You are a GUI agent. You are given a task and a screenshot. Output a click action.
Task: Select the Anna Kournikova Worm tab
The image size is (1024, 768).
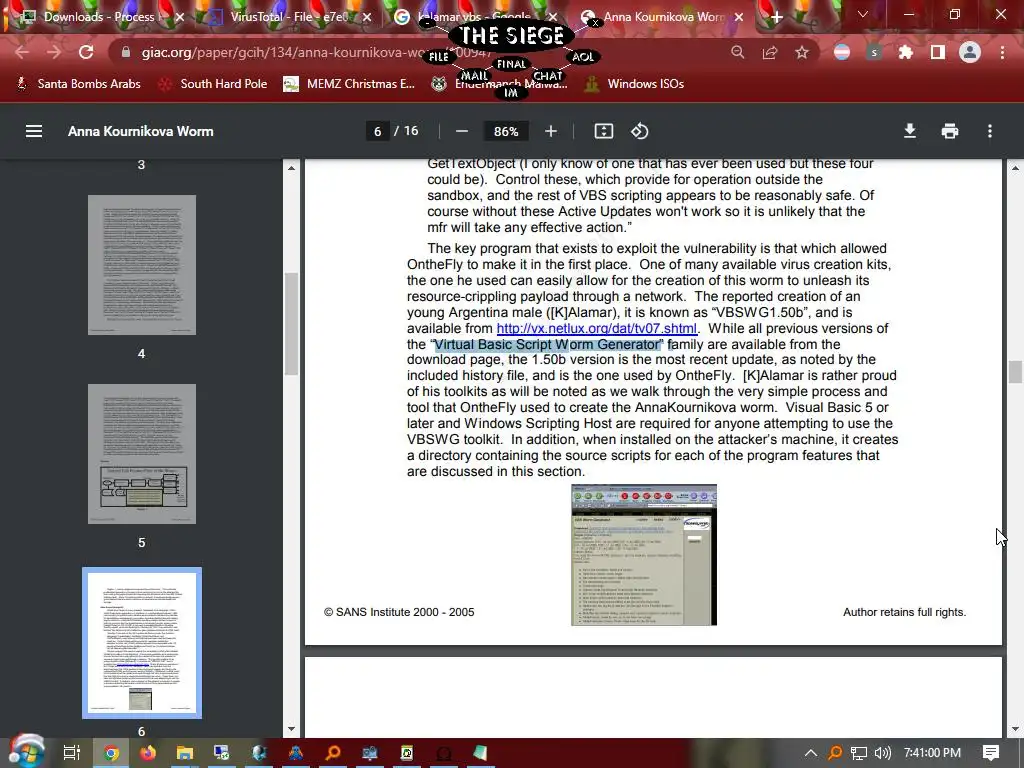pos(664,17)
